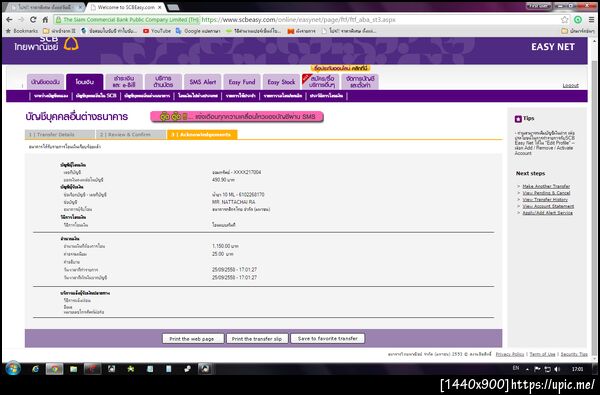
Task: Open the SMS Alert tab
Action: 203,82
